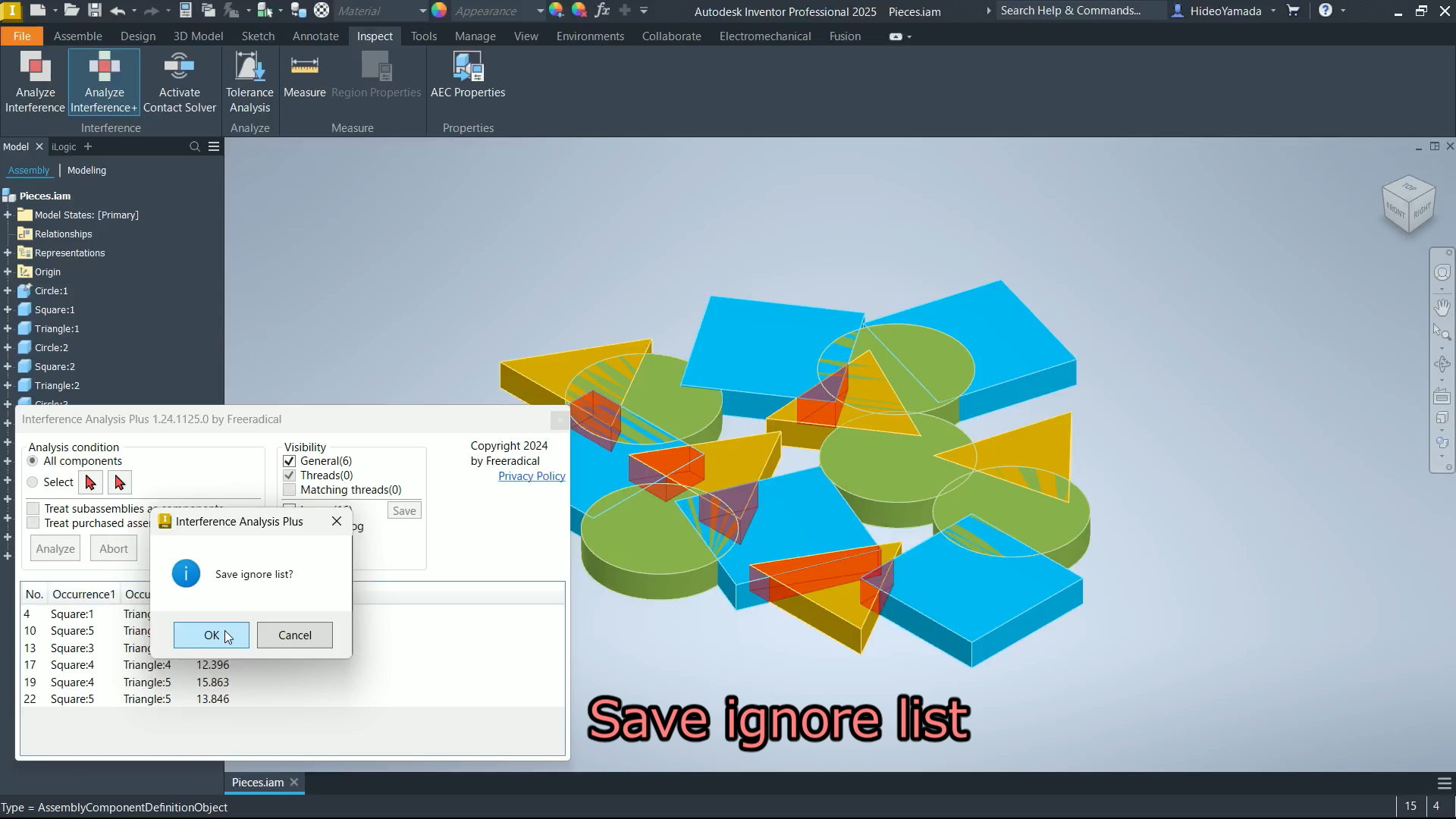
Task: Expand the Origin node in browser tree
Action: 8,271
